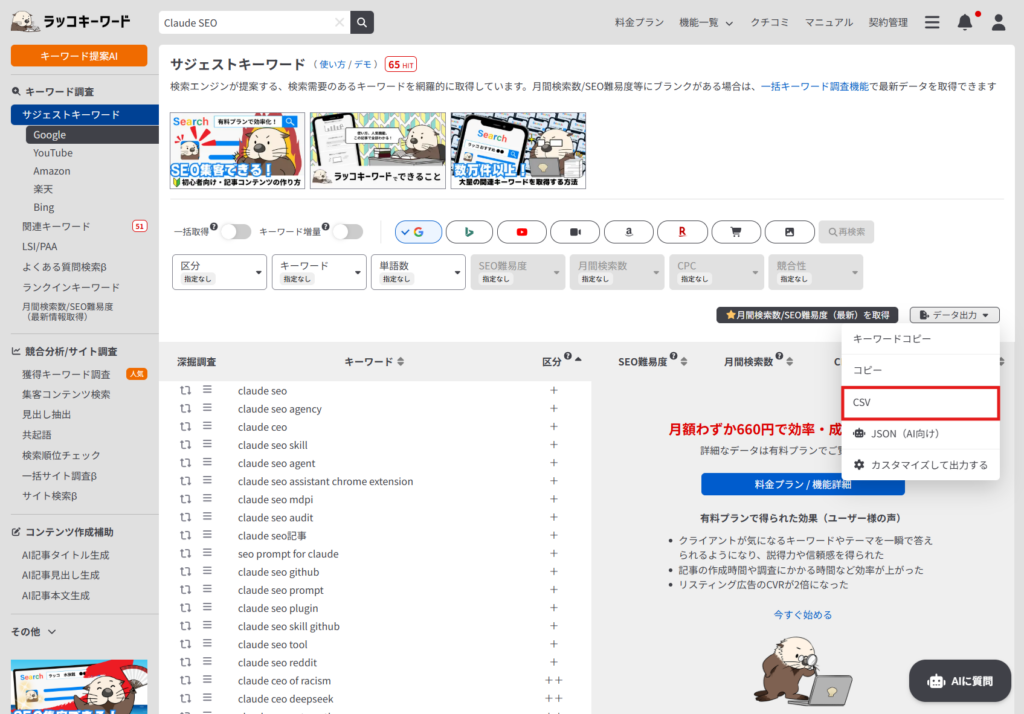The width and height of the screenshot is (1024, 714).
Task: Open the user account icon
Action: (x=997, y=21)
